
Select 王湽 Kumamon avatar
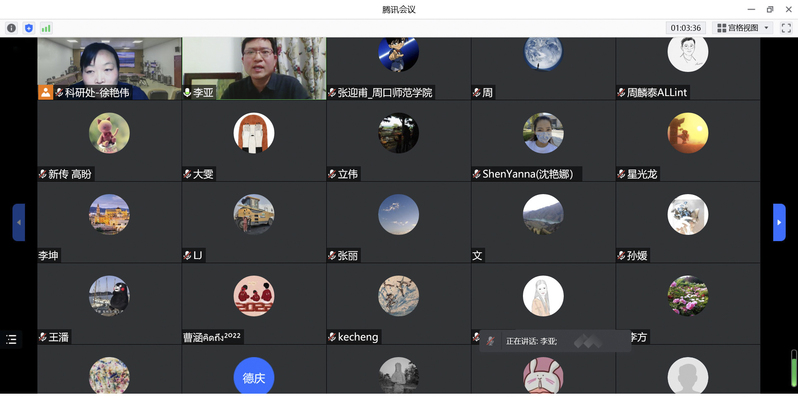coord(109,296)
